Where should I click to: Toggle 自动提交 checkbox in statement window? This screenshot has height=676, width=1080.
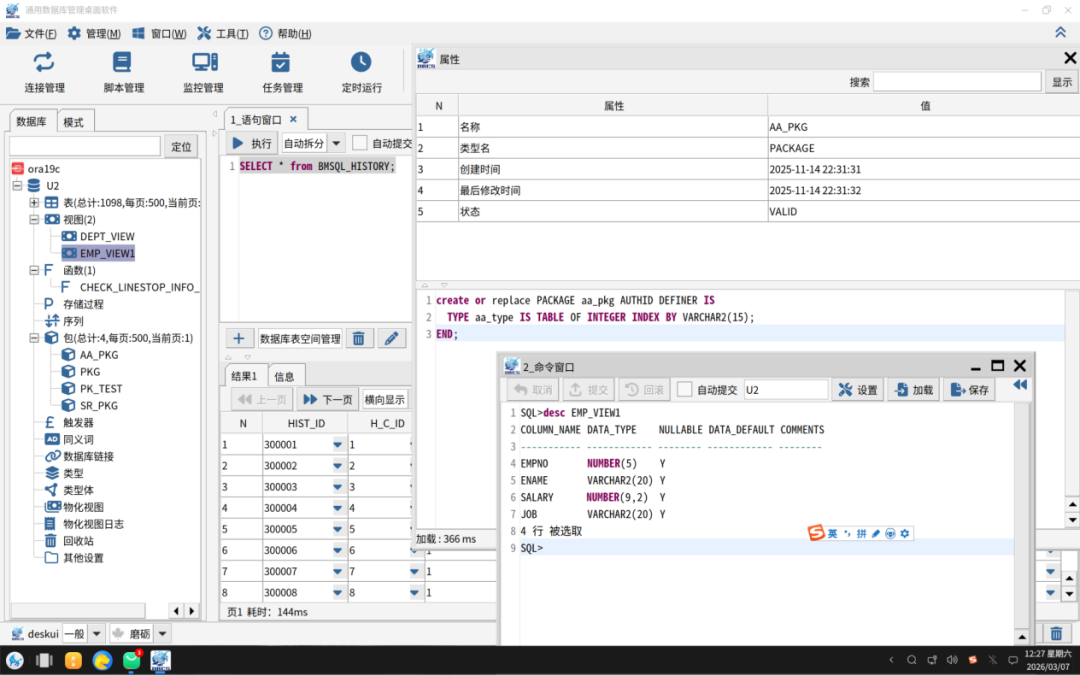[360, 143]
